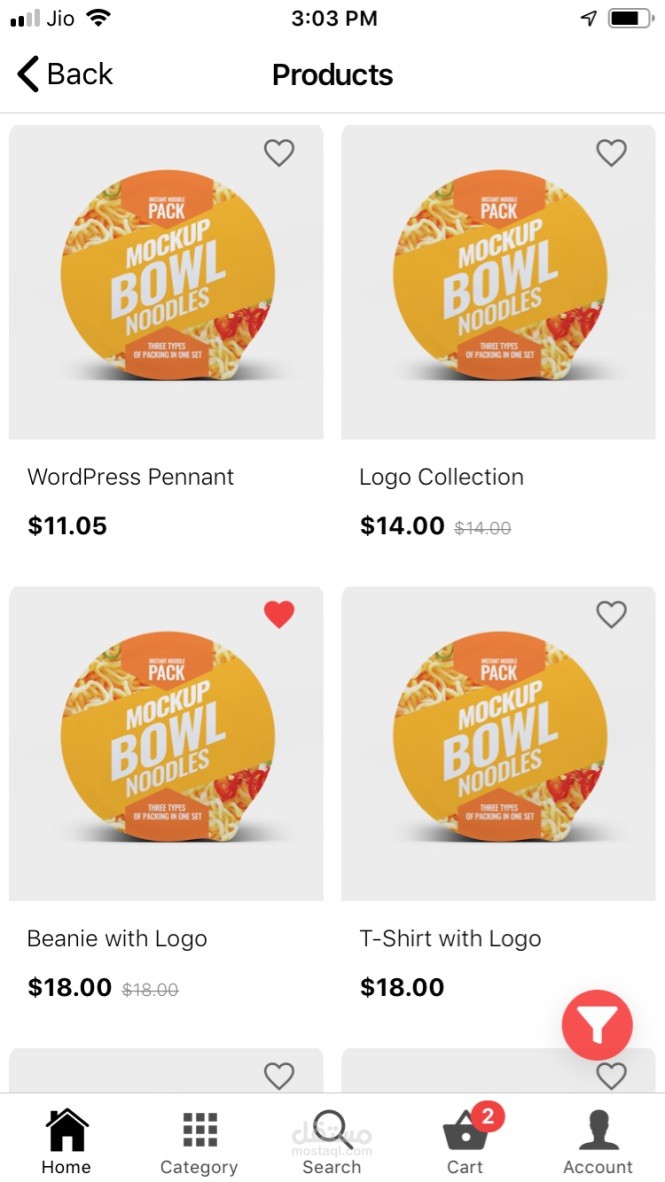665x1182 pixels.
Task: Tap the Back text button
Action: (x=80, y=74)
